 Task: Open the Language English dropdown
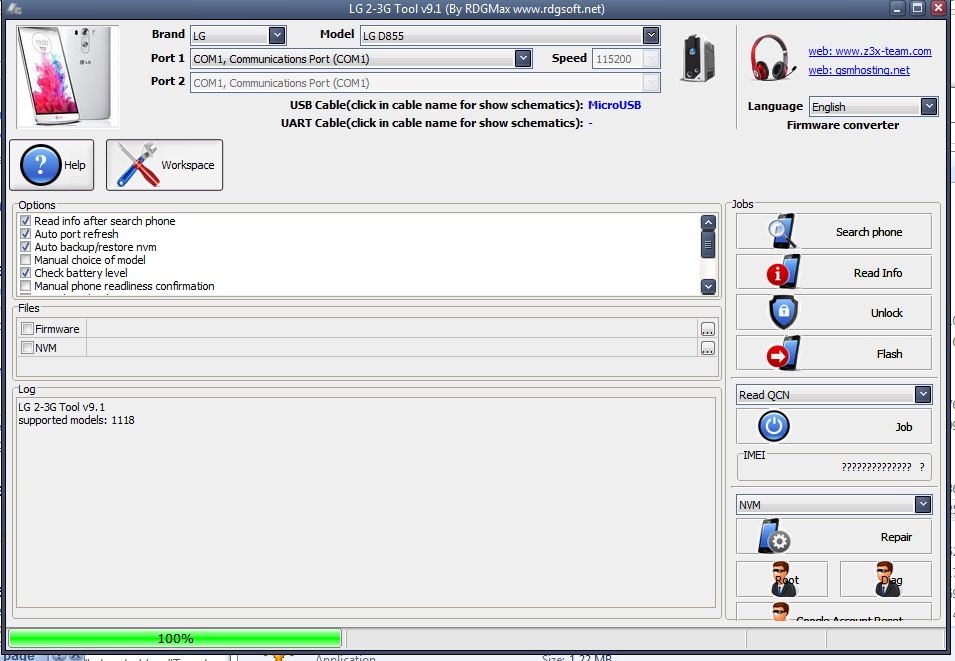pyautogui.click(x=929, y=106)
